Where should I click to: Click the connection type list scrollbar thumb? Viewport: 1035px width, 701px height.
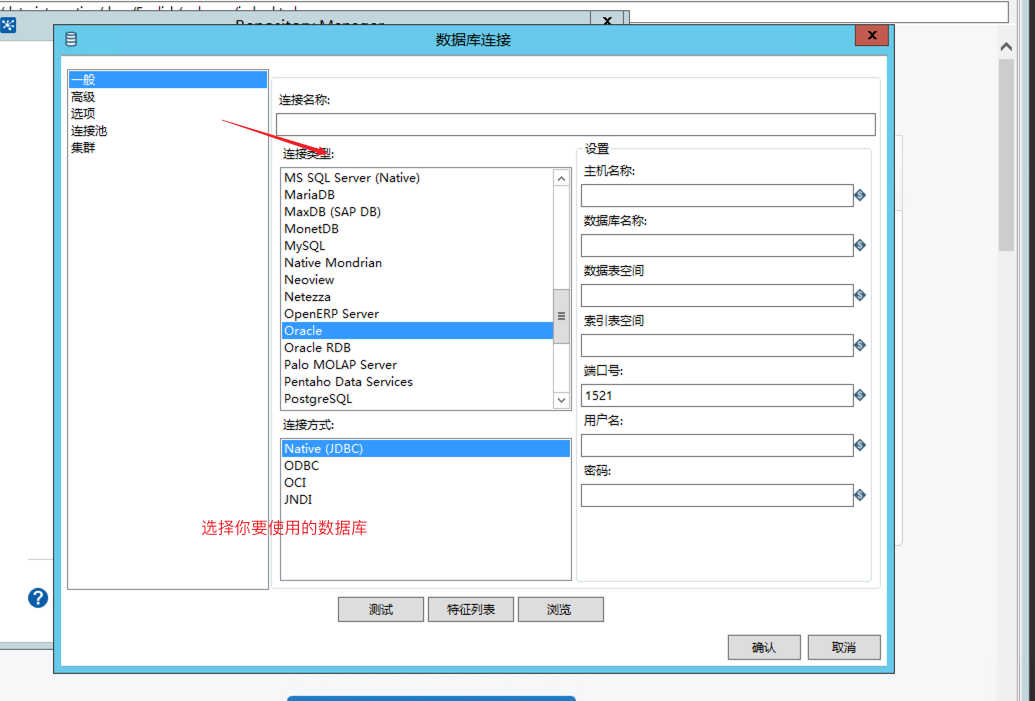pyautogui.click(x=561, y=316)
